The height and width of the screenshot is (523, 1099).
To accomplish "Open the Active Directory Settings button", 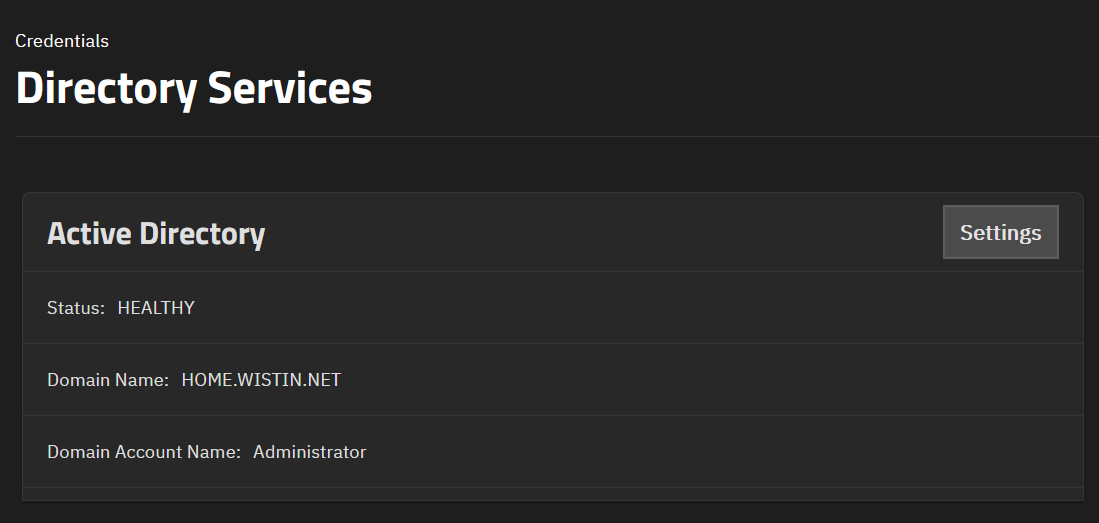I will point(1000,232).
